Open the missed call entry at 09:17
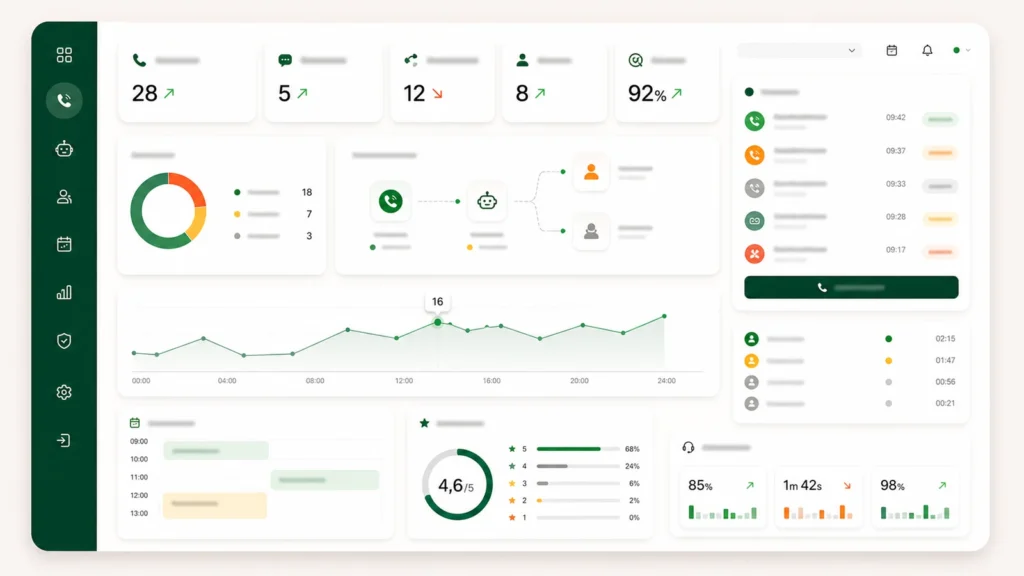The width and height of the screenshot is (1024, 576). [851, 253]
